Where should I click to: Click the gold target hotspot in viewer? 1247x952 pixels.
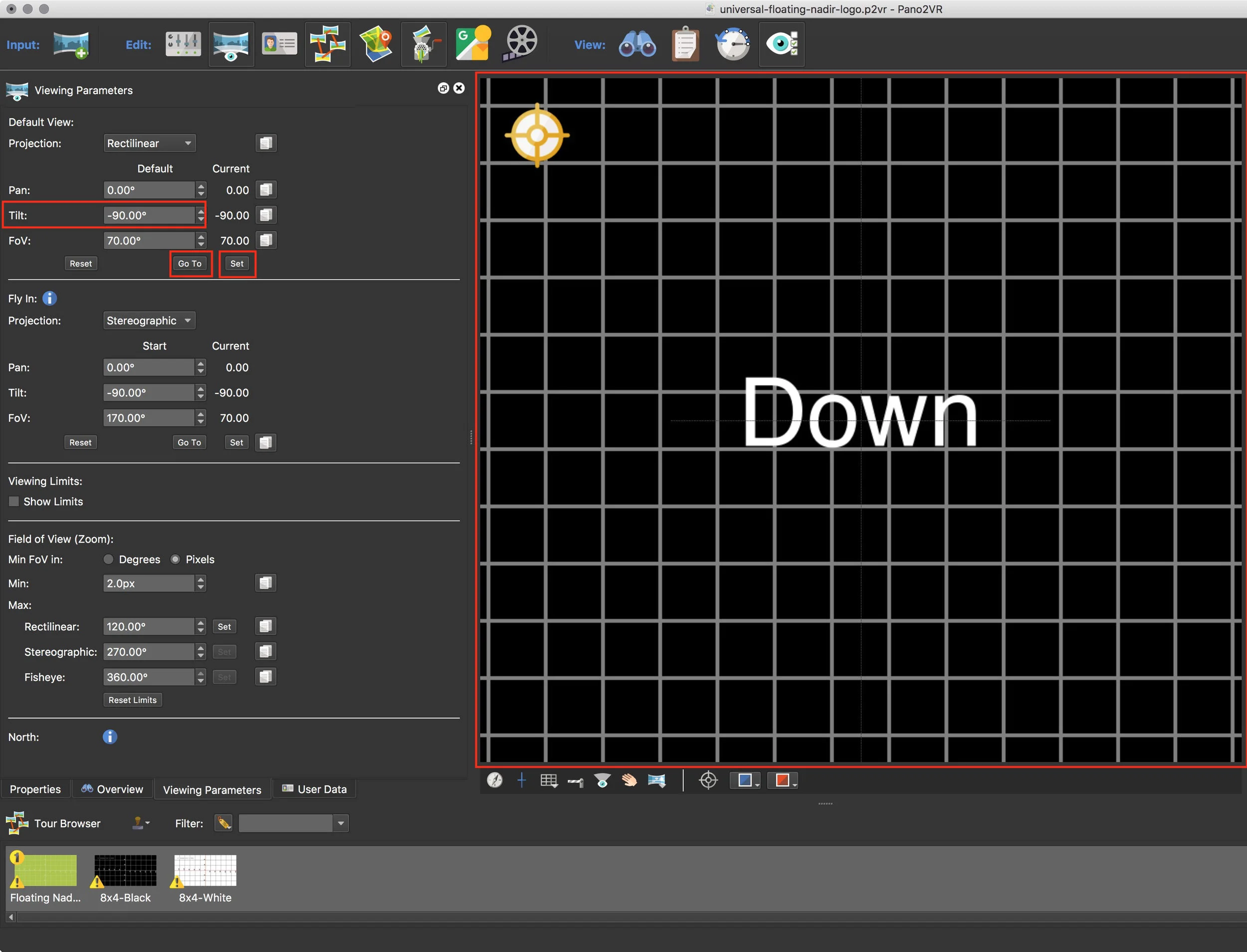pyautogui.click(x=537, y=136)
